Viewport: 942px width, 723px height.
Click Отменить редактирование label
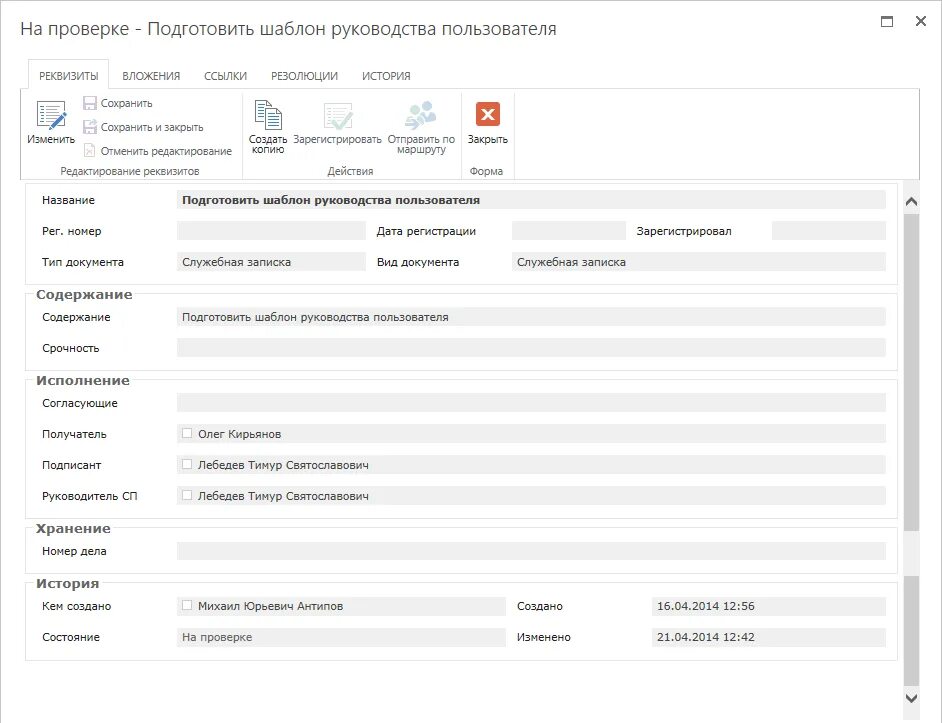[166, 151]
